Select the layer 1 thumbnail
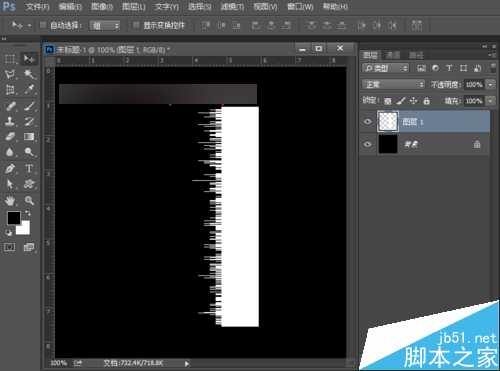Viewport: 500px width, 371px height. point(388,121)
